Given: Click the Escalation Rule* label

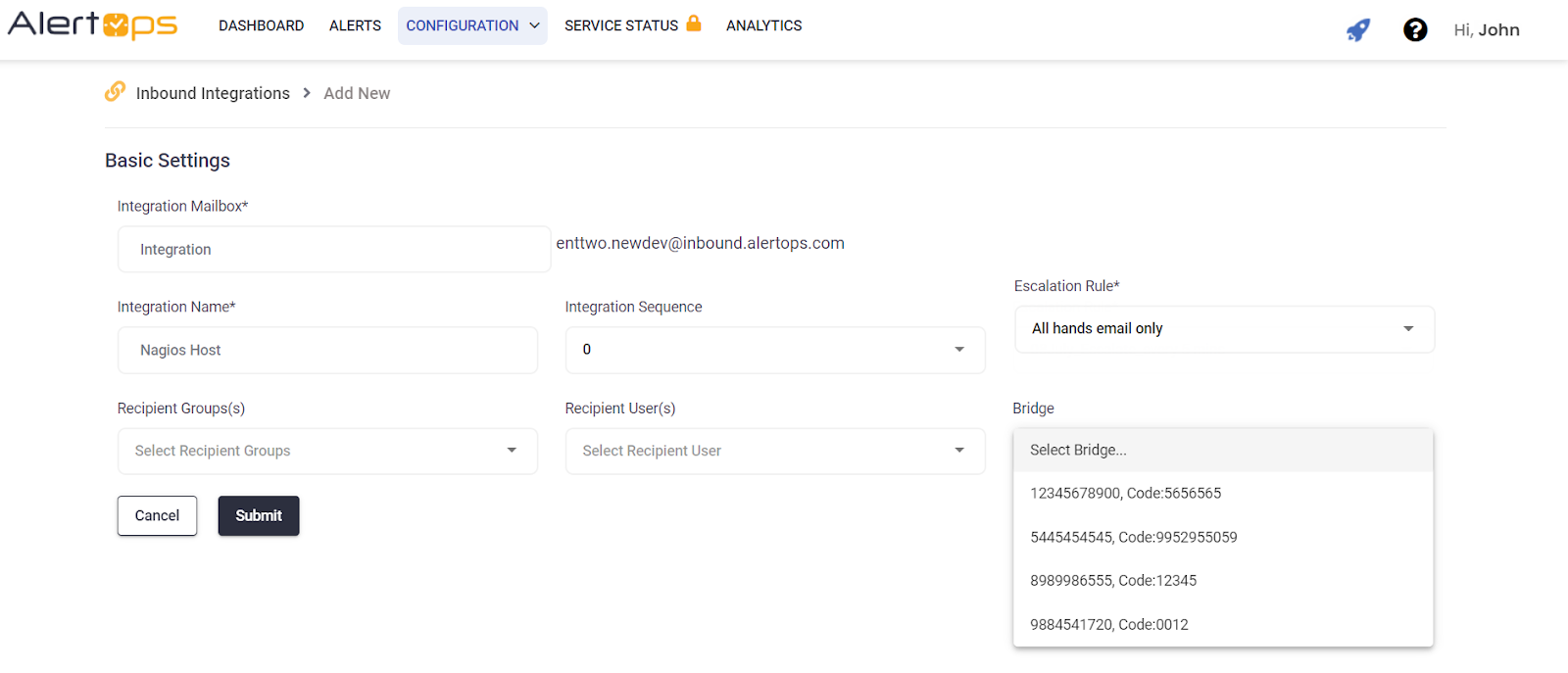Looking at the screenshot, I should pos(1066,286).
